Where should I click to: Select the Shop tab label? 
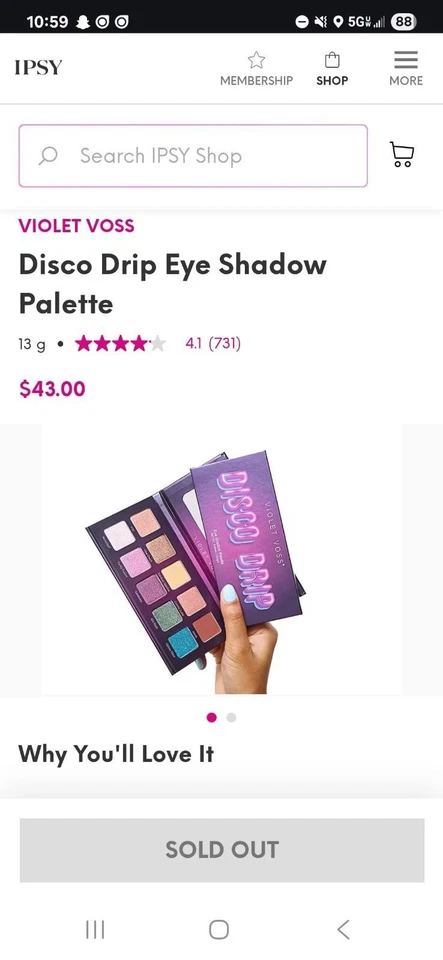pos(332,81)
